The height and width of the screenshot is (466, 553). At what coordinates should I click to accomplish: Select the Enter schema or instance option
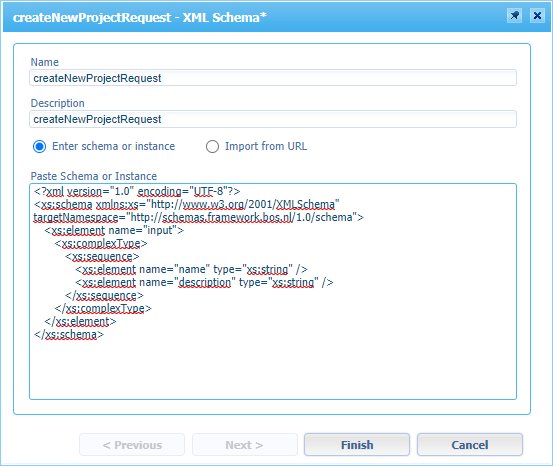pyautogui.click(x=40, y=146)
